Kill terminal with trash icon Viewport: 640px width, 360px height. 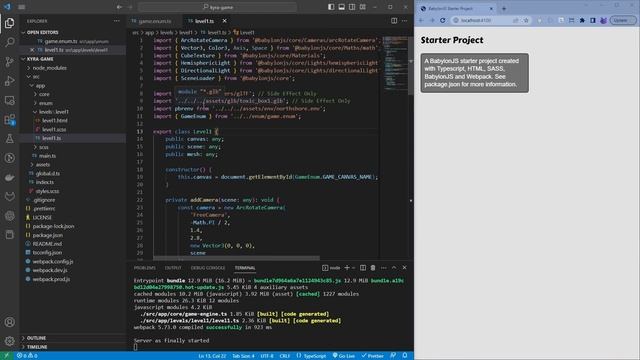click(x=373, y=268)
